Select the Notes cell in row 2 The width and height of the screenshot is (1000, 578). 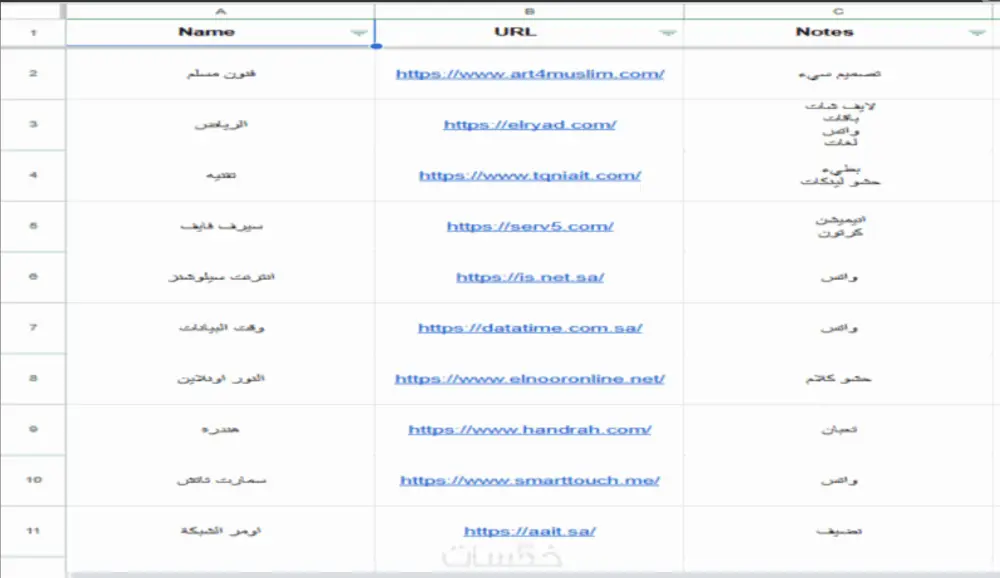coord(839,73)
